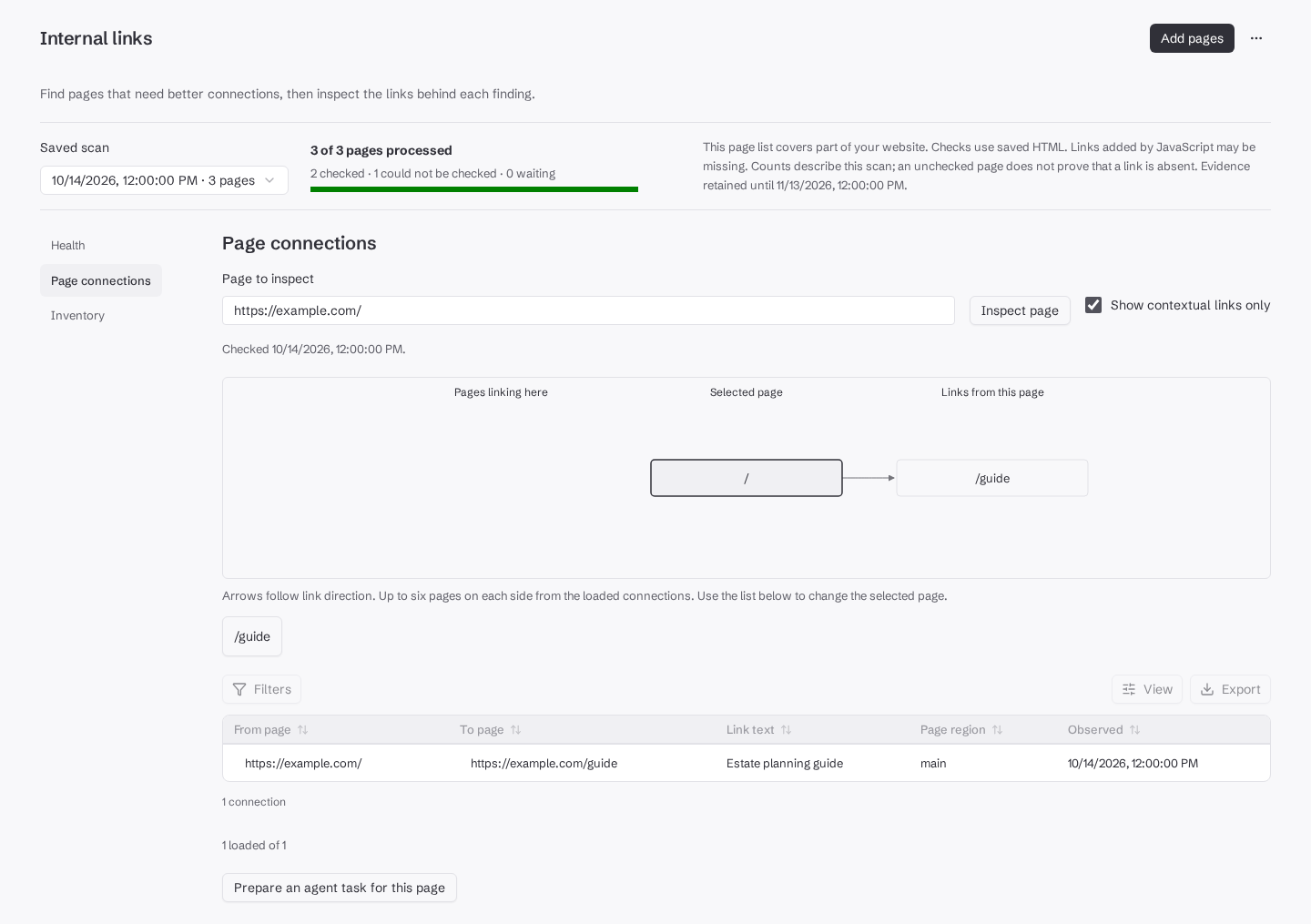Select Page connections in sidebar
1311x924 pixels.
tap(101, 280)
